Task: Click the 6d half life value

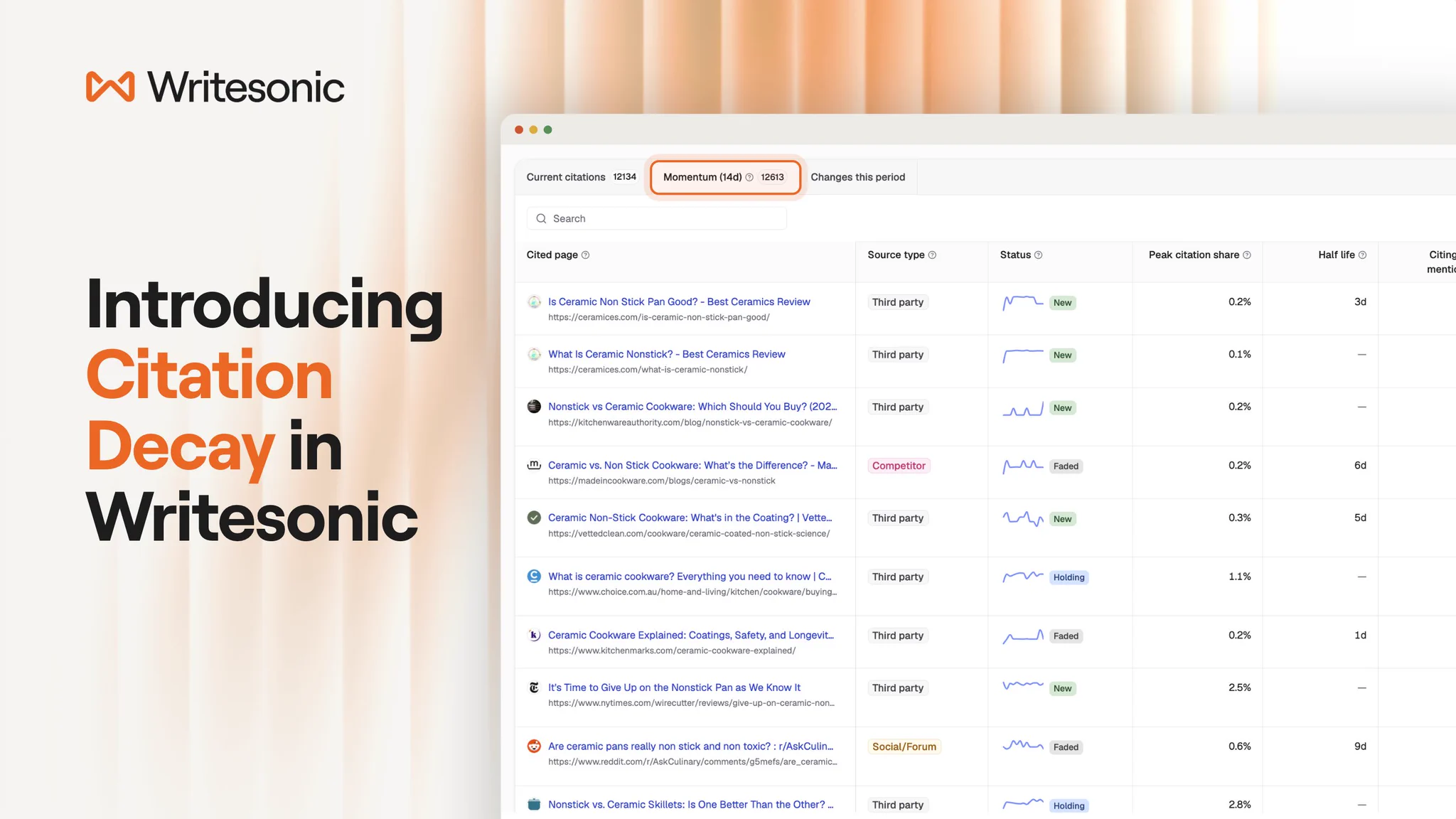Action: (x=1360, y=466)
